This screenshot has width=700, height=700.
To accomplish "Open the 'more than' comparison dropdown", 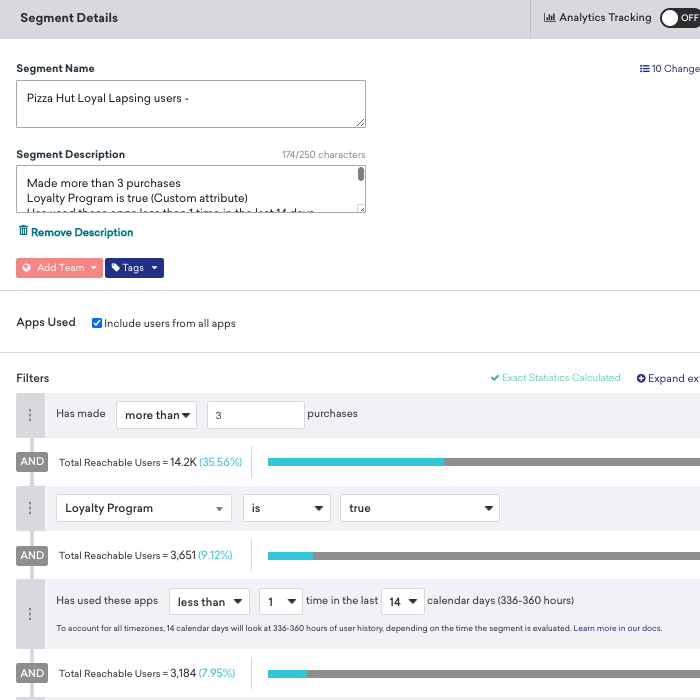I will tap(158, 415).
